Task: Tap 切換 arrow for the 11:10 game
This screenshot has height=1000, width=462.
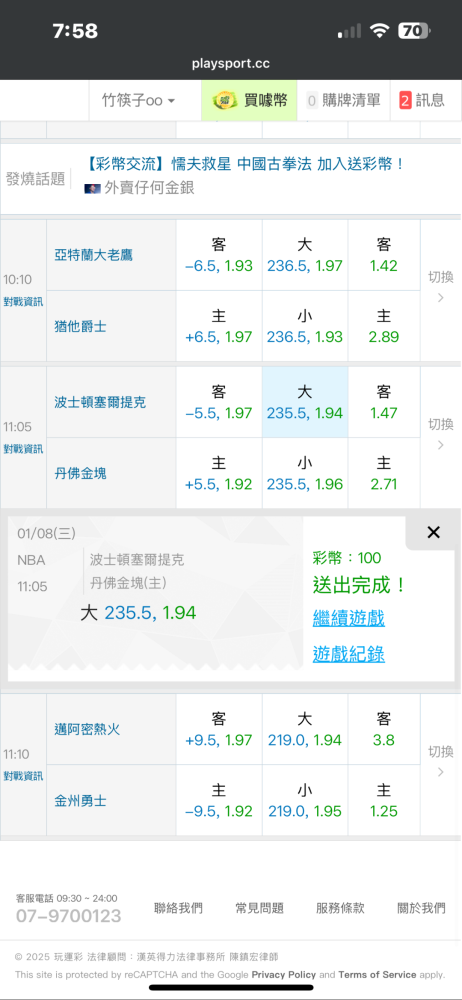Action: [440, 761]
